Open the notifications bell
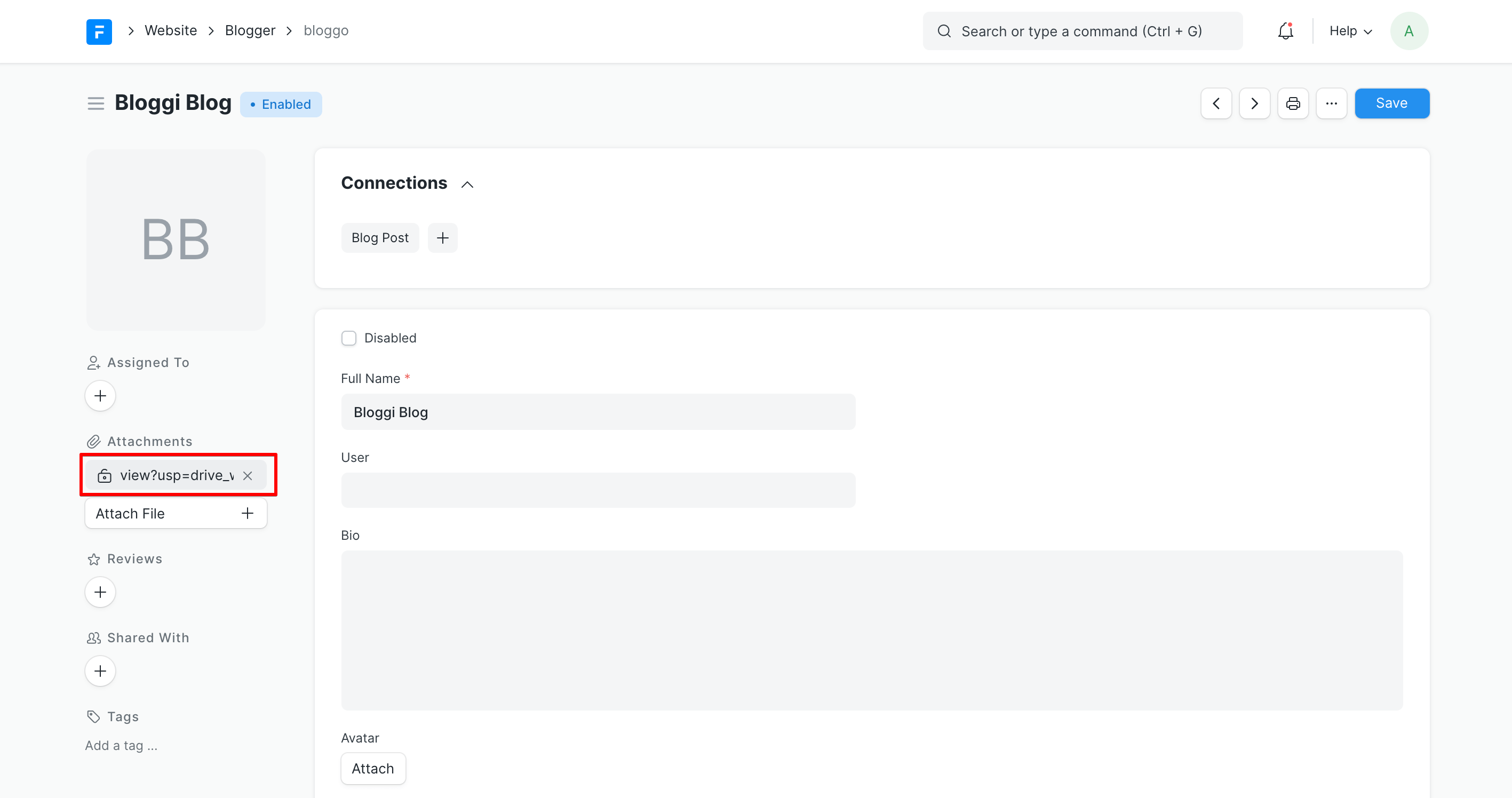 pyautogui.click(x=1285, y=31)
